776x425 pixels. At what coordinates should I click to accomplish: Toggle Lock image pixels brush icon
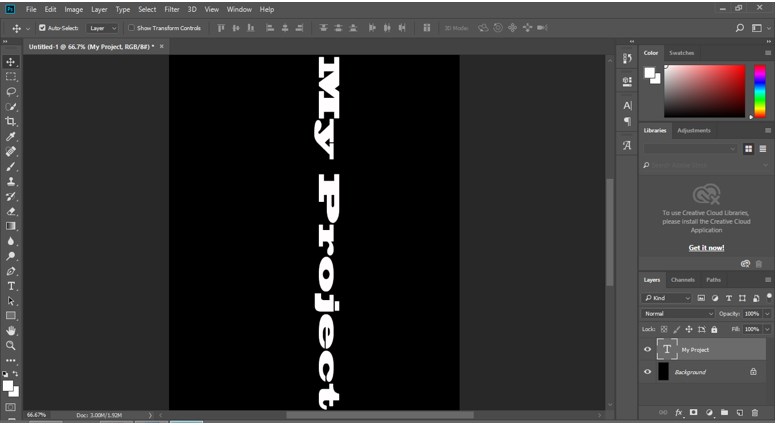coord(677,329)
